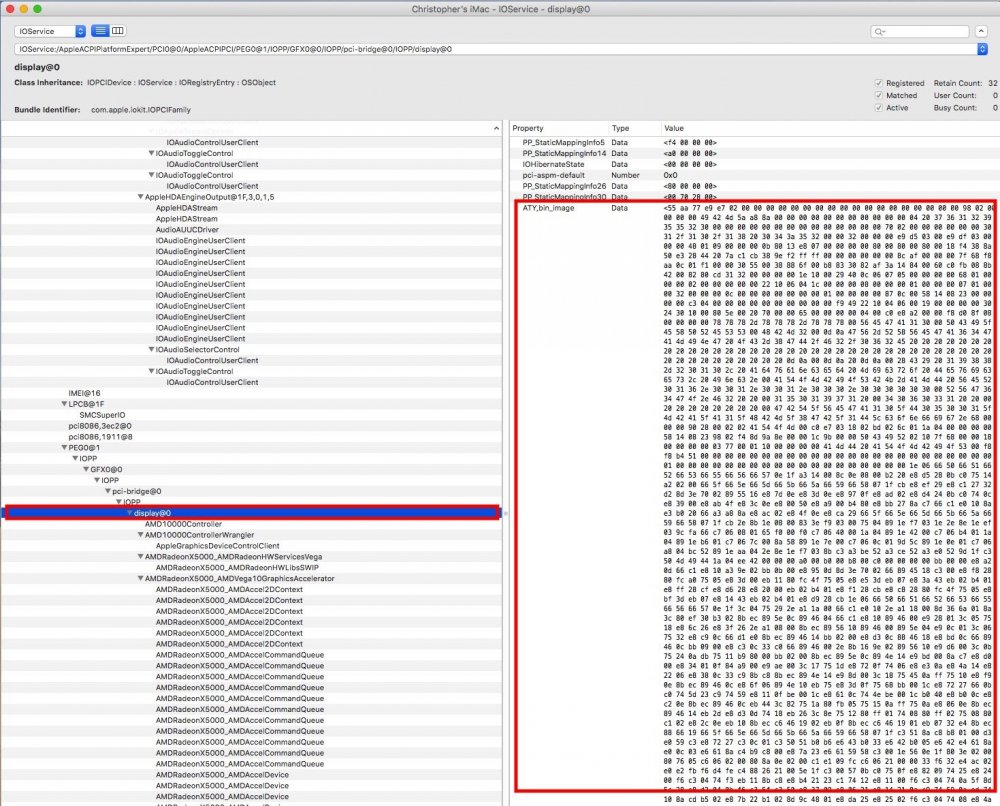Select the pci-bridge@0 row label
The width and height of the screenshot is (1000, 806).
click(x=136, y=491)
